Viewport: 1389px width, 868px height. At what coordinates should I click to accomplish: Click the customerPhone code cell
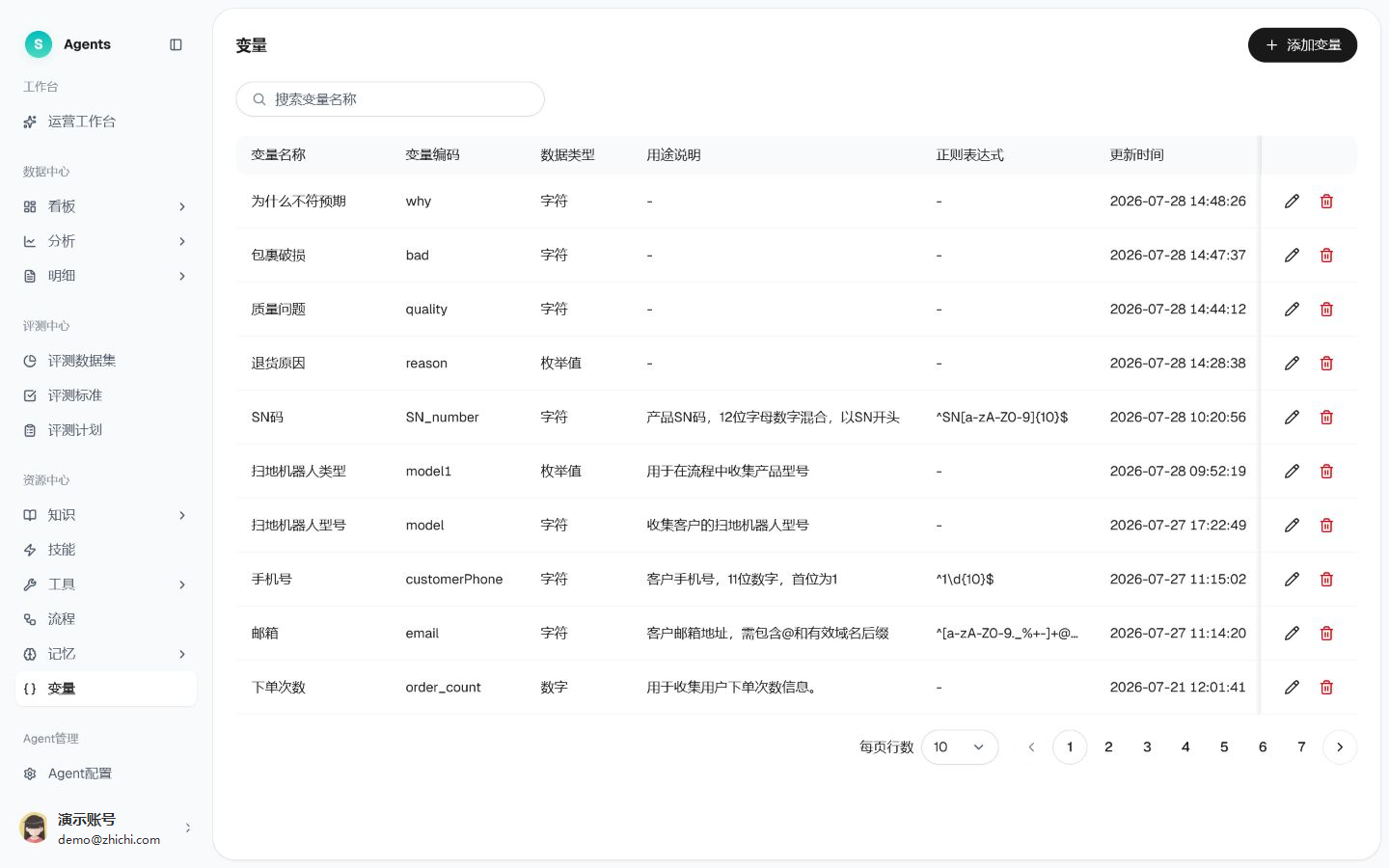tap(454, 580)
